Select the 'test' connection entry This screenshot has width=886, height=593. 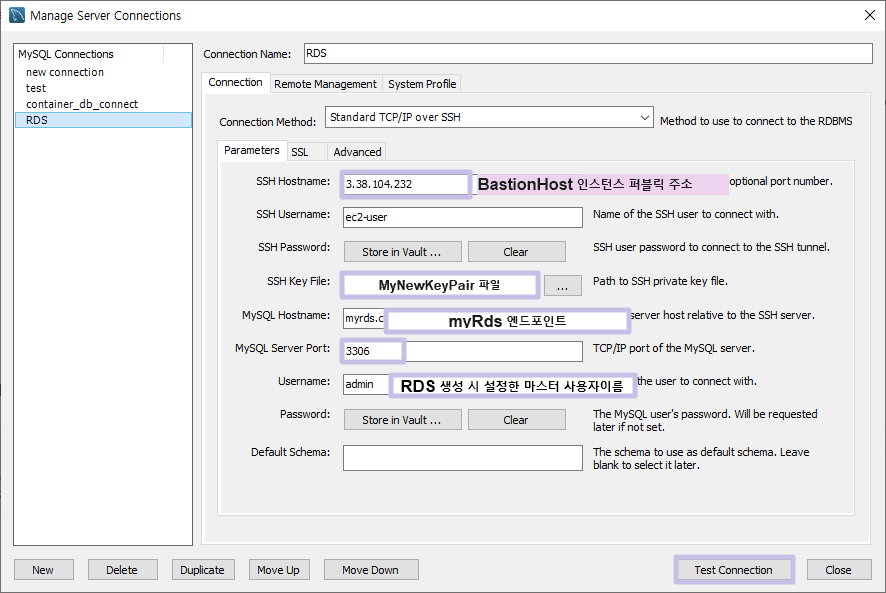click(103, 88)
